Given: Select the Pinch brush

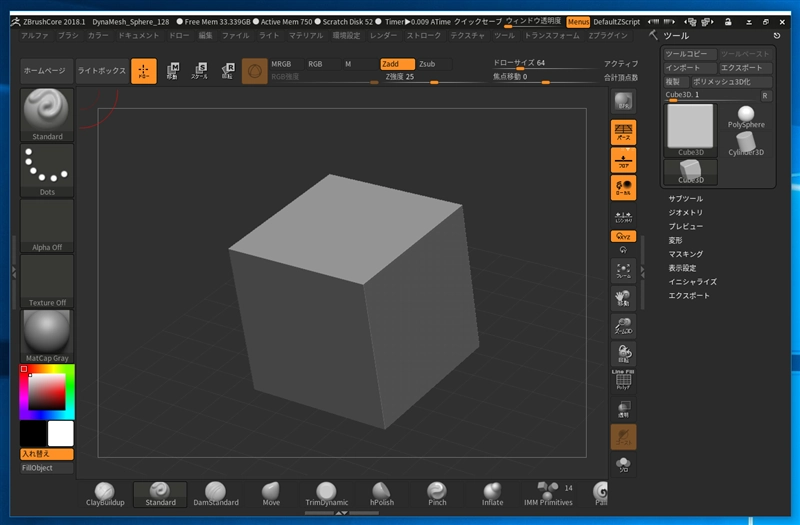Looking at the screenshot, I should pyautogui.click(x=437, y=494).
